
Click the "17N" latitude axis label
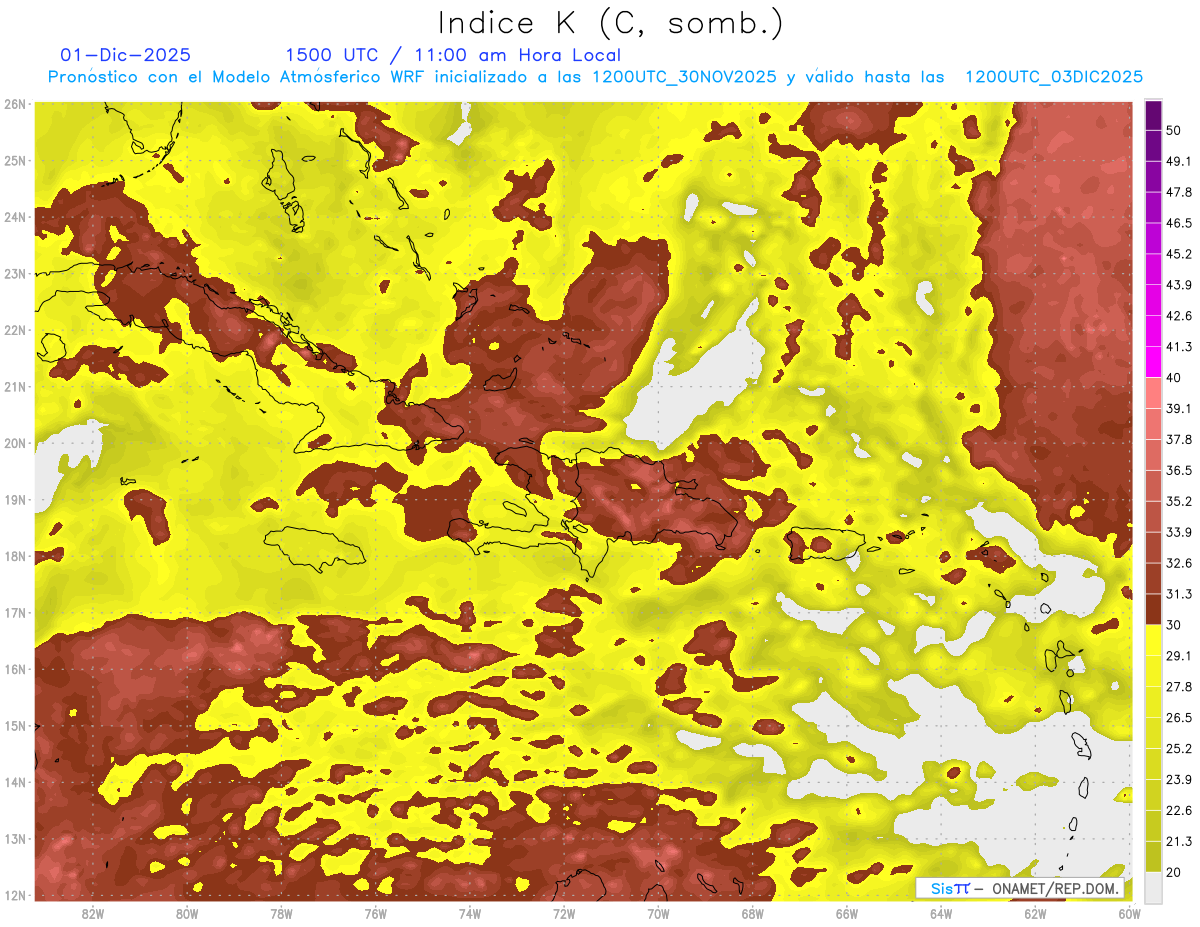click(15, 613)
